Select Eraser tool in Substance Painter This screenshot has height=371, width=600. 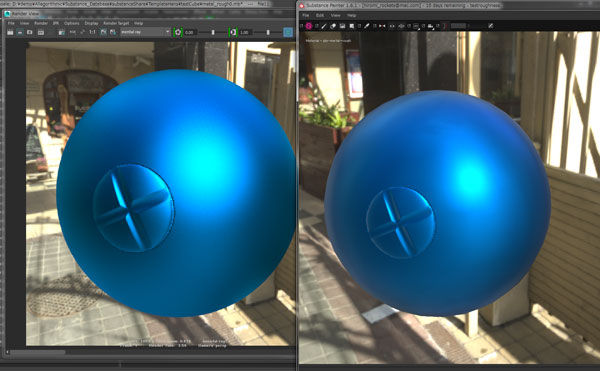[x=333, y=26]
